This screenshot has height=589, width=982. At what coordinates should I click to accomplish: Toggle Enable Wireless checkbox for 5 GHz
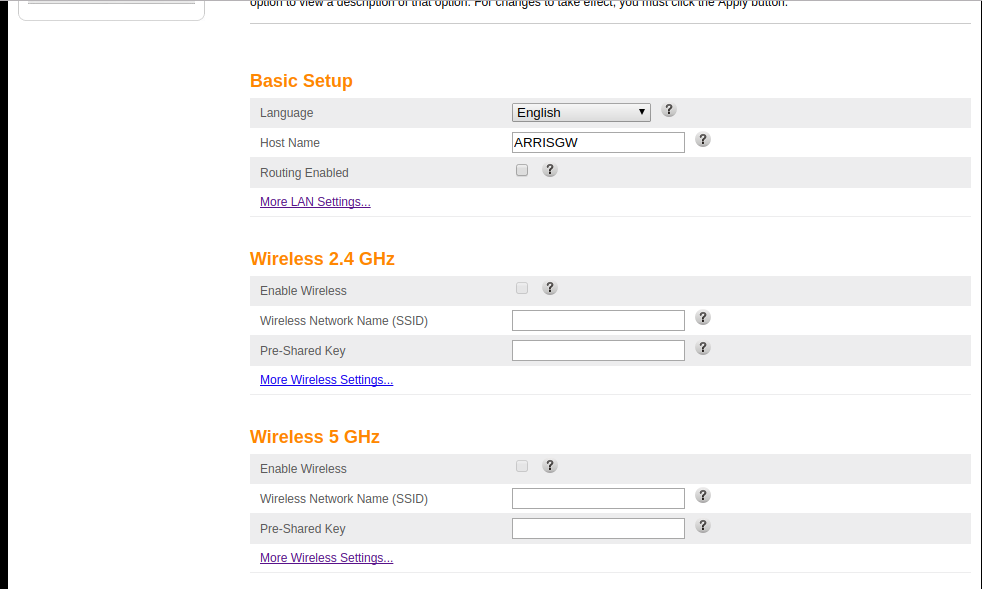click(x=522, y=467)
